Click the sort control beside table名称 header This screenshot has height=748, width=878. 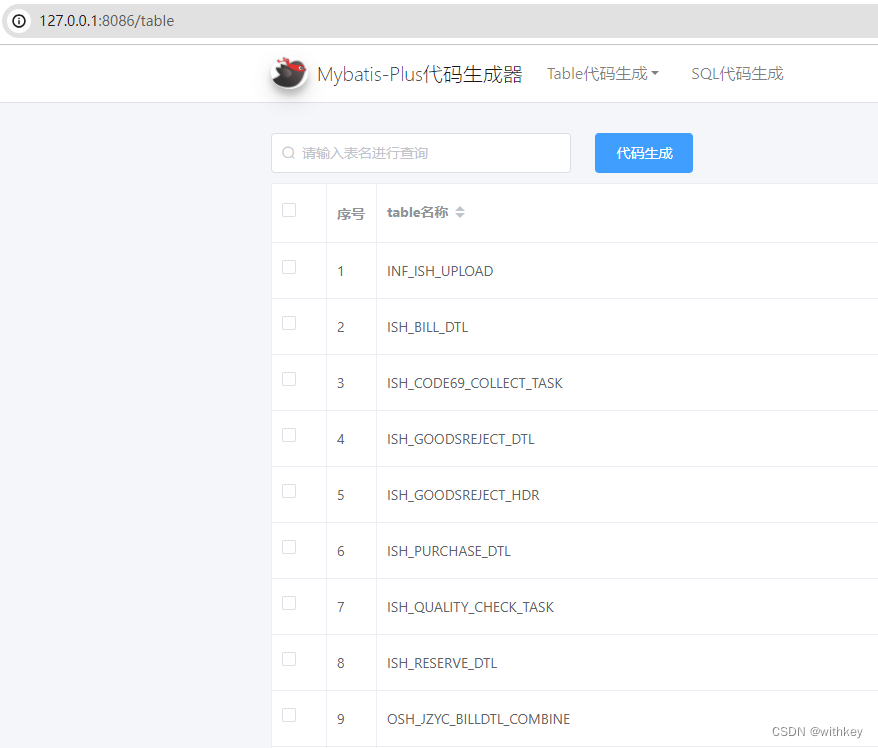pyautogui.click(x=459, y=211)
